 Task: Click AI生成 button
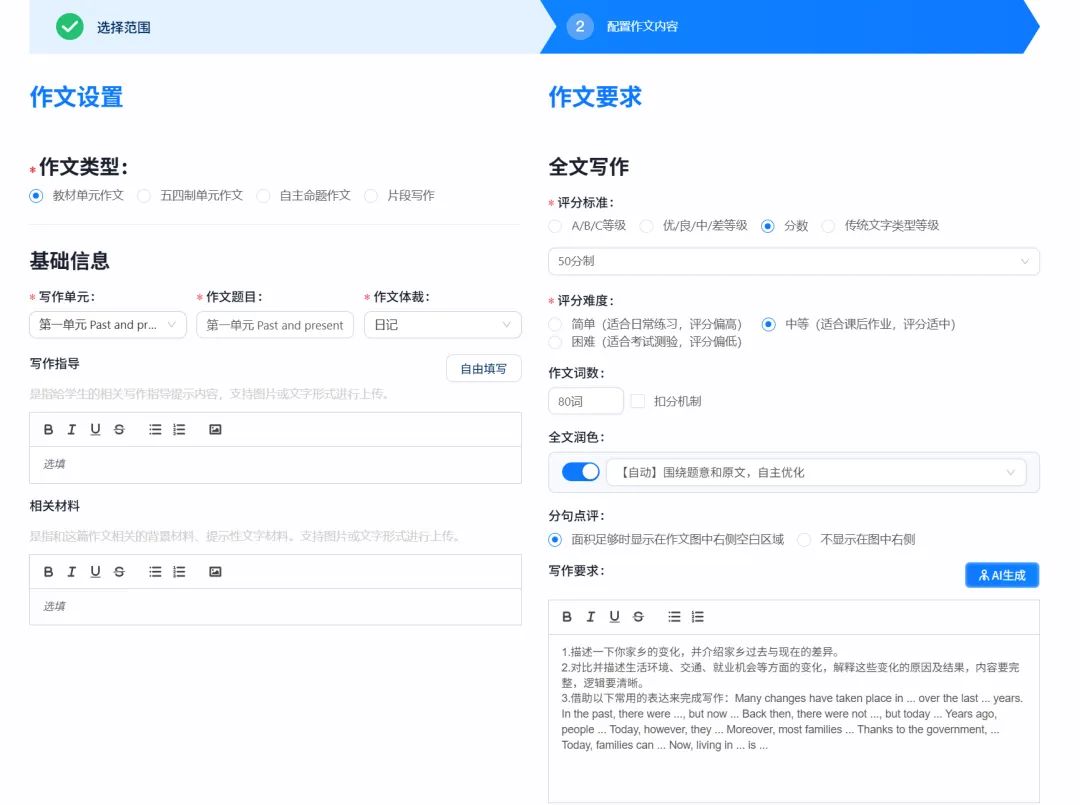tap(1001, 575)
